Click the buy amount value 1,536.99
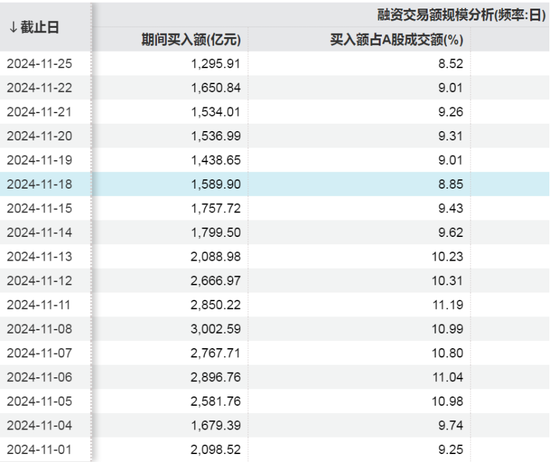Viewport: 550px width, 462px height. pos(216,136)
